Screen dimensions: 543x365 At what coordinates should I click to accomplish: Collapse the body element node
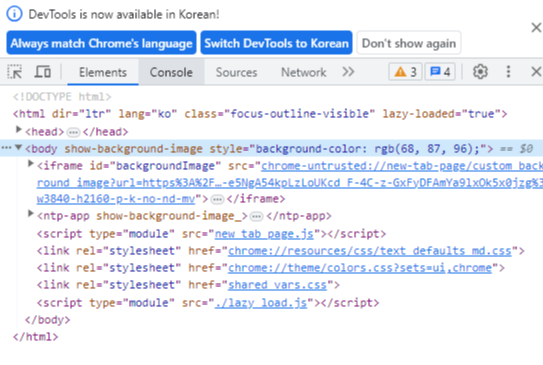point(19,148)
